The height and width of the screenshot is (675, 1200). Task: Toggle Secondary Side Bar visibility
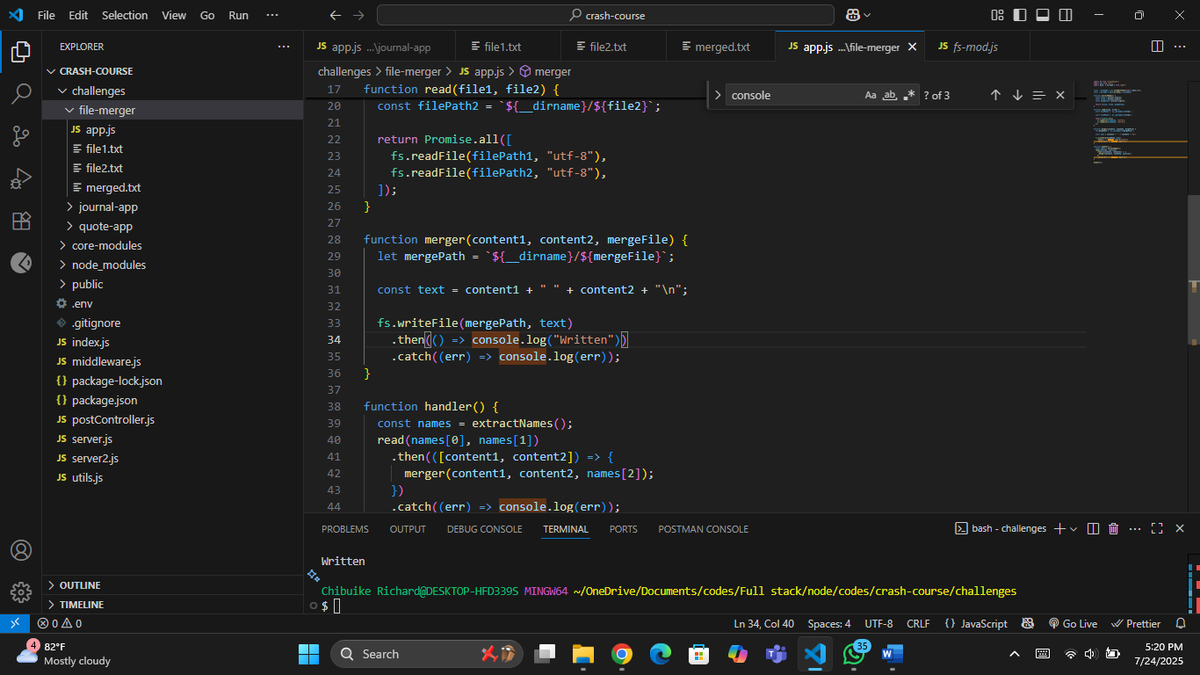(1065, 15)
